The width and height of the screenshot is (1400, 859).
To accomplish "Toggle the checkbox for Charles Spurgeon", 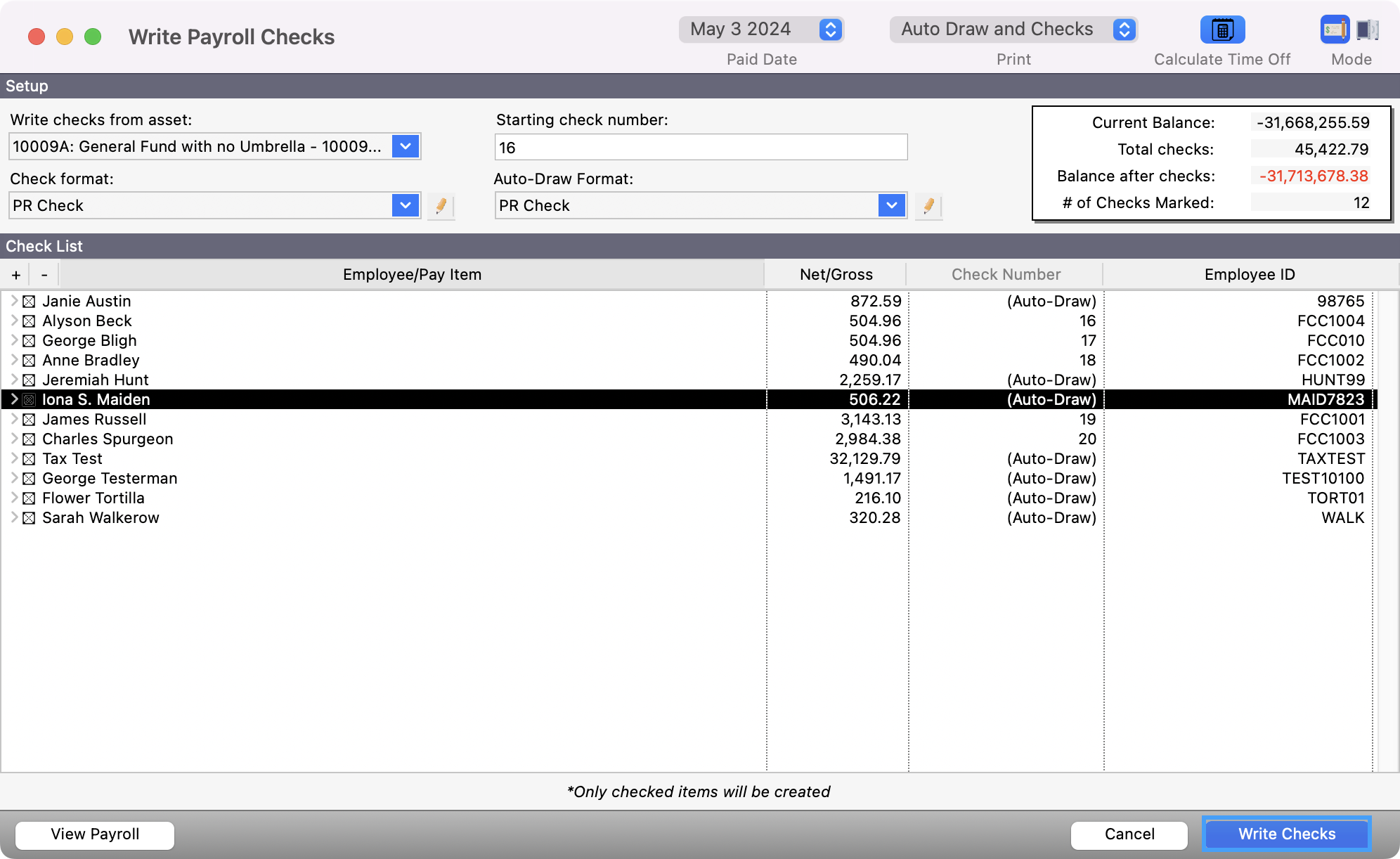I will click(29, 439).
